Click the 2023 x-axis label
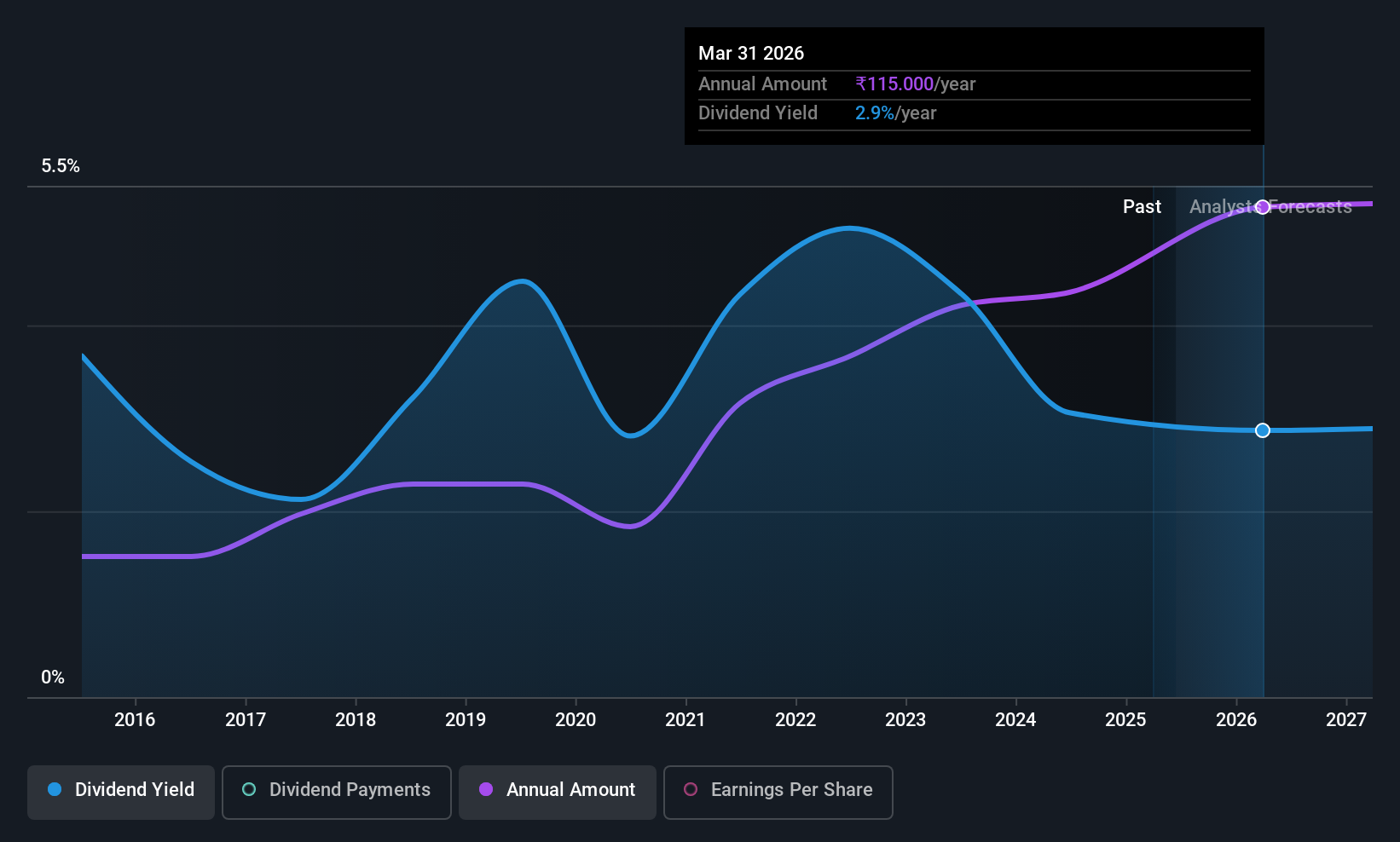The image size is (1400, 842). pos(905,720)
